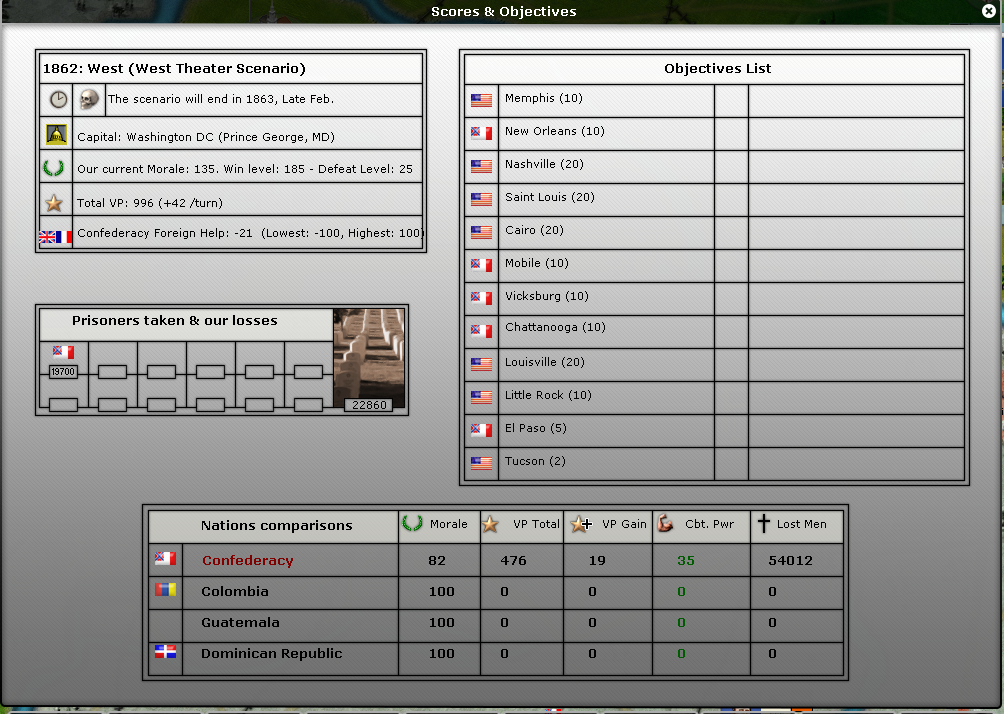Select the Nashville (20) objective entry
Viewport: 1004px width, 714px height.
point(544,164)
